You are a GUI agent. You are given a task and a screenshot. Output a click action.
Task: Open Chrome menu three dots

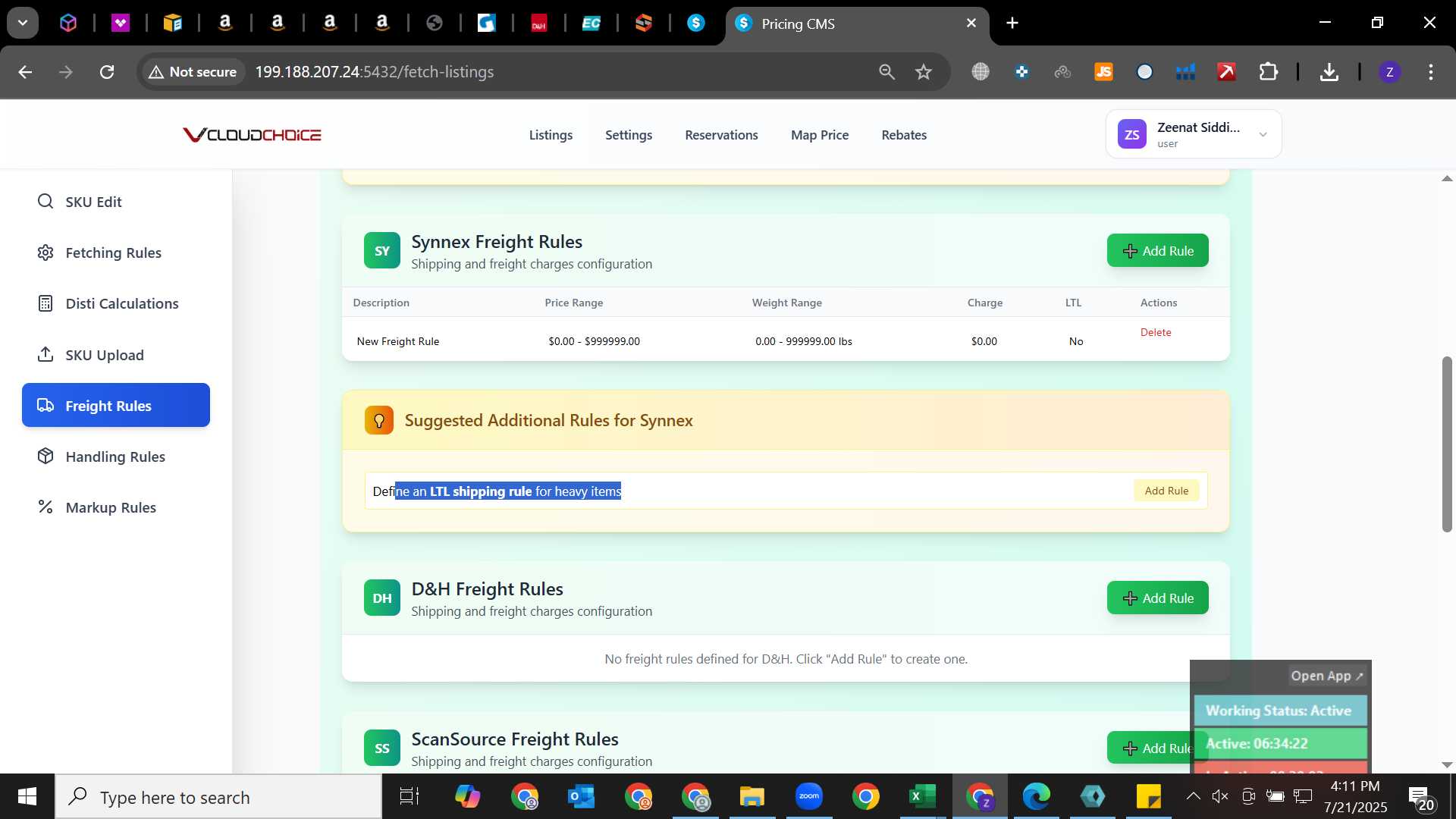click(x=1430, y=72)
